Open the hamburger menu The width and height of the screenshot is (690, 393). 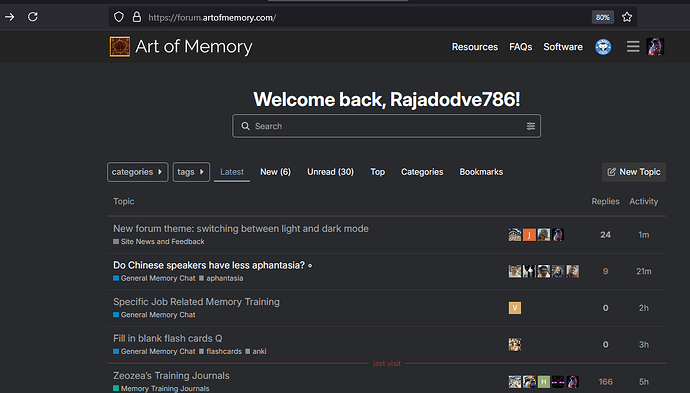[633, 47]
